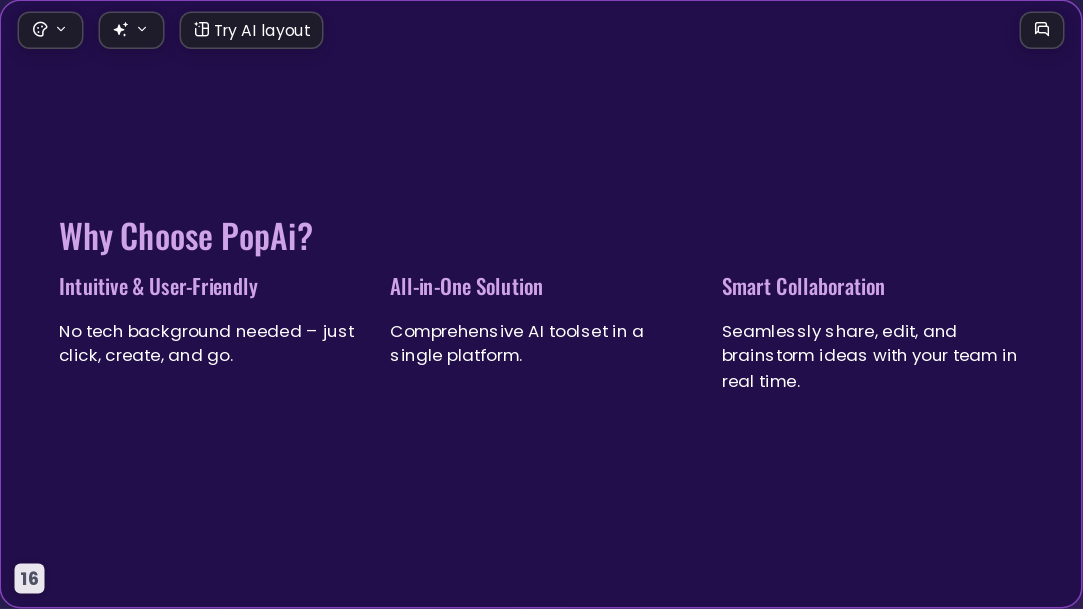Click the 'Comprehensive AI toolset' paragraph
This screenshot has width=1083, height=611.
pyautogui.click(x=517, y=343)
